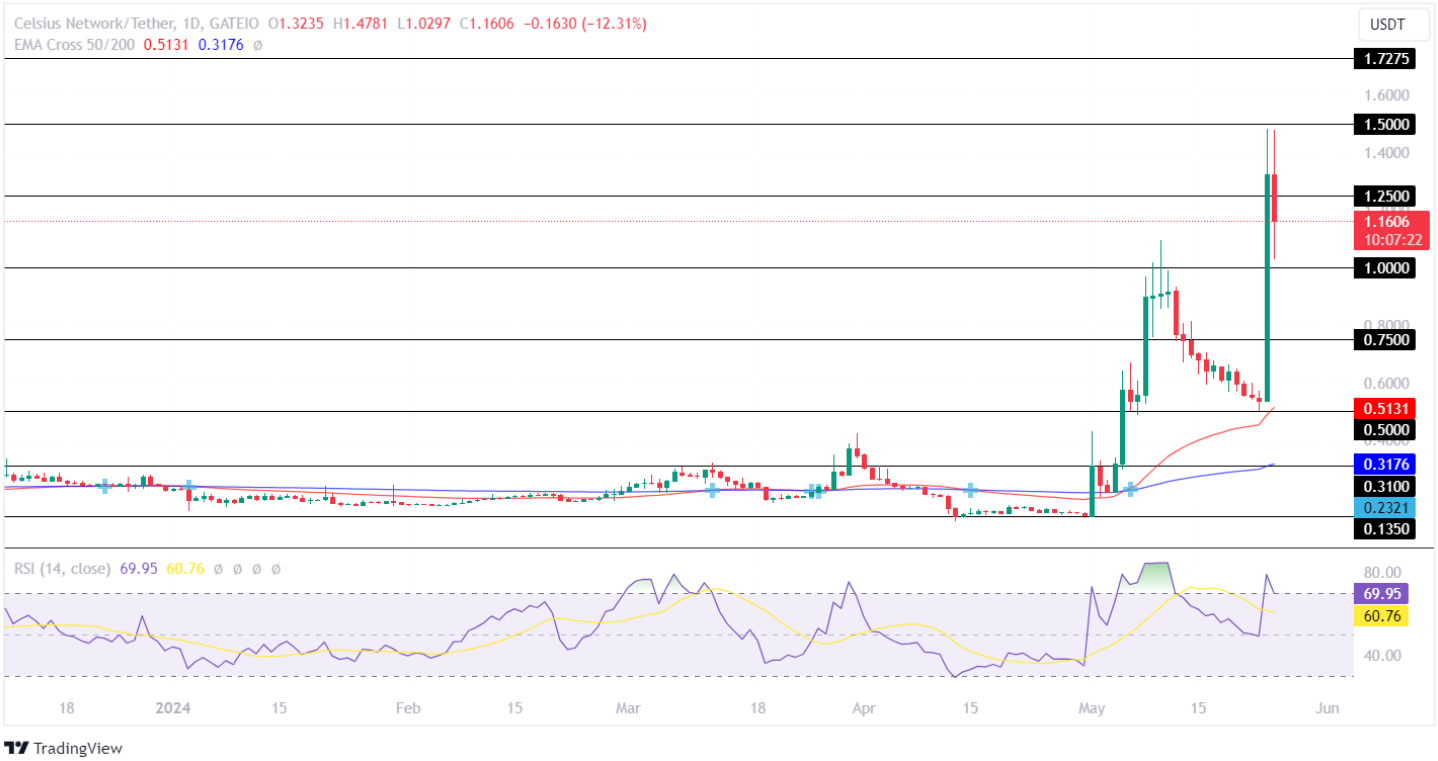Viewport: 1438px width, 761px height.
Task: Click the tall green candle before latest
Action: click(x=1267, y=288)
